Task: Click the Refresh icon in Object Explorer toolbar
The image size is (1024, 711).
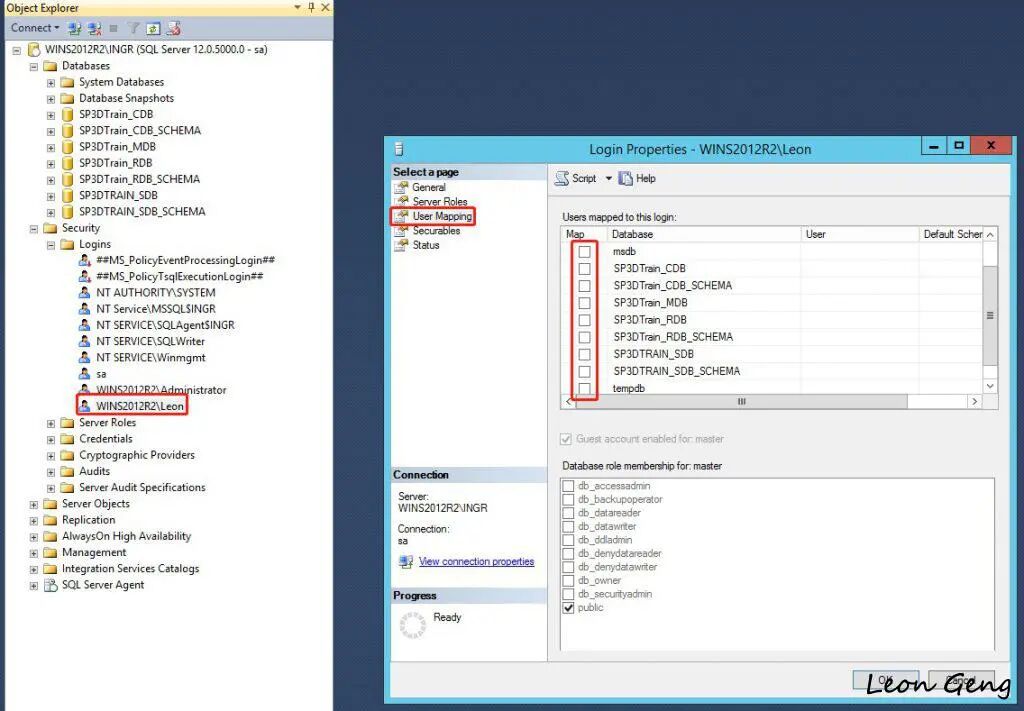Action: pos(153,28)
